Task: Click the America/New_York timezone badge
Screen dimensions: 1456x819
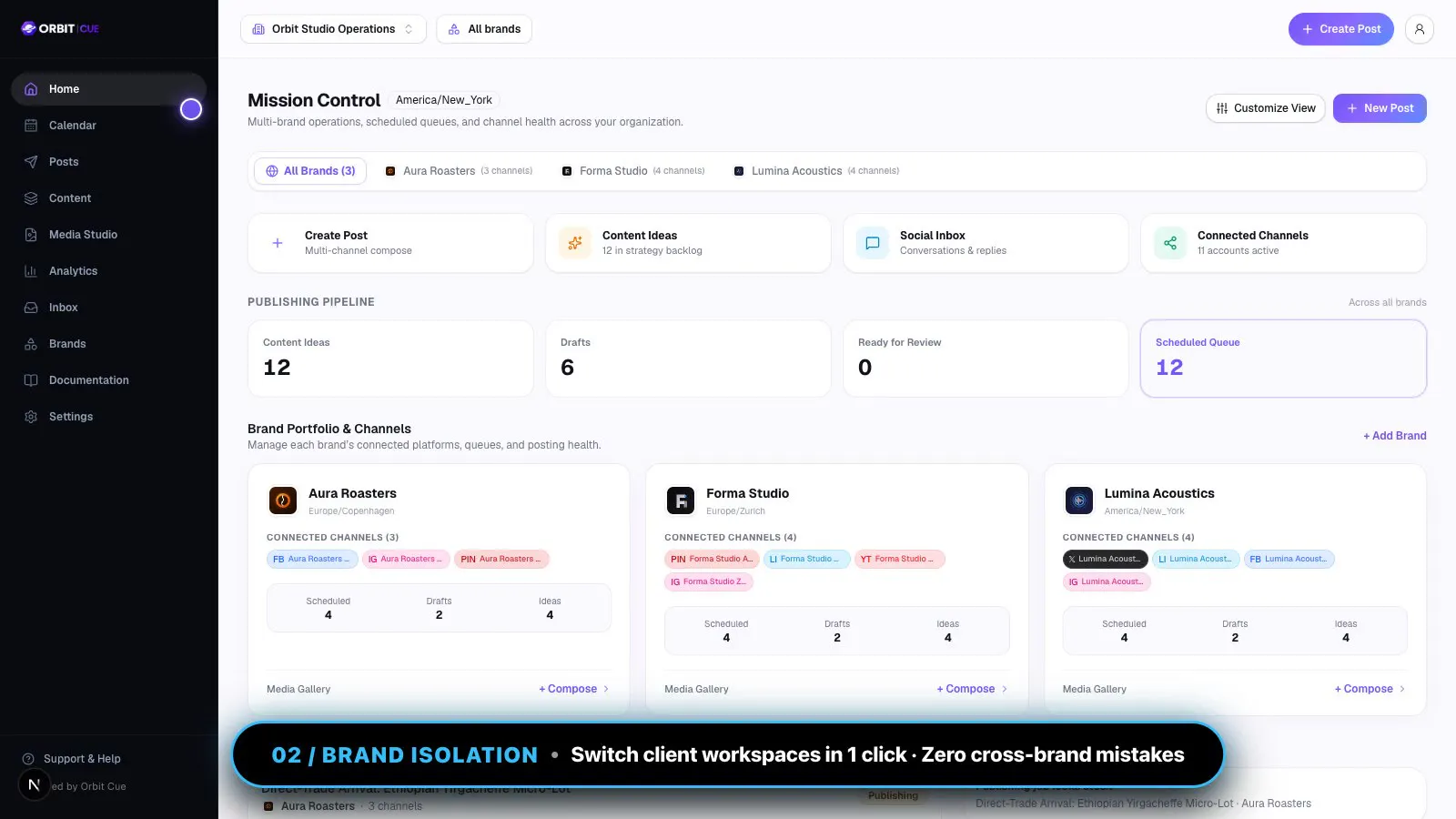Action: click(x=444, y=100)
